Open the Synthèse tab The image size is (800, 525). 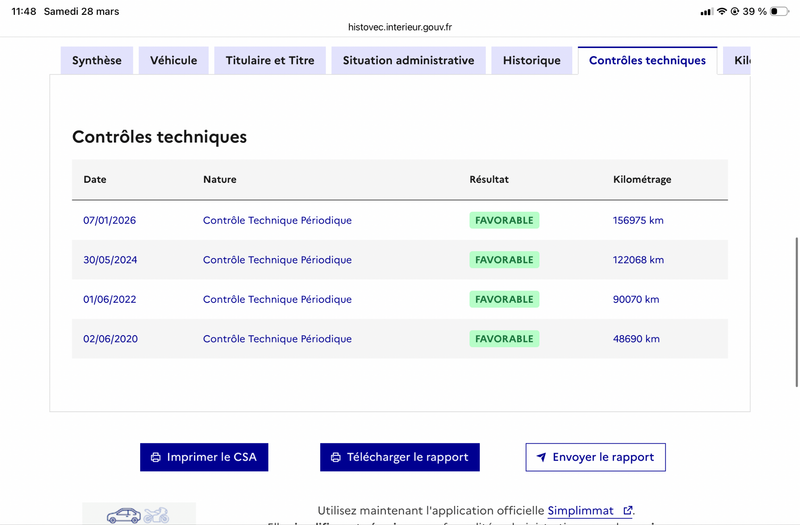pyautogui.click(x=97, y=60)
